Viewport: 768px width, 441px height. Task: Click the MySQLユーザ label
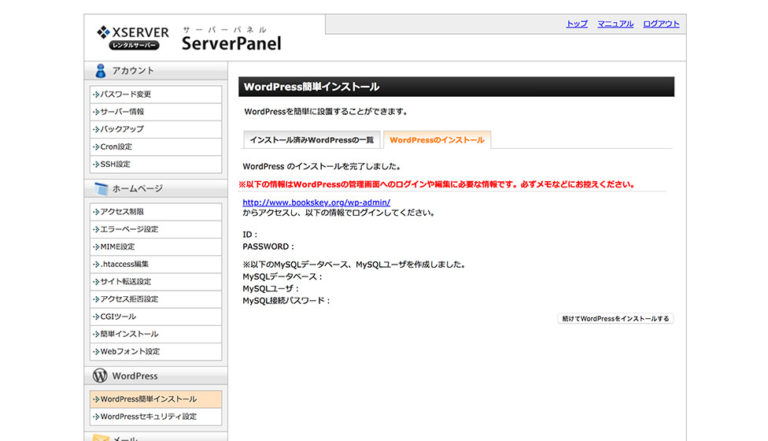[x=270, y=289]
